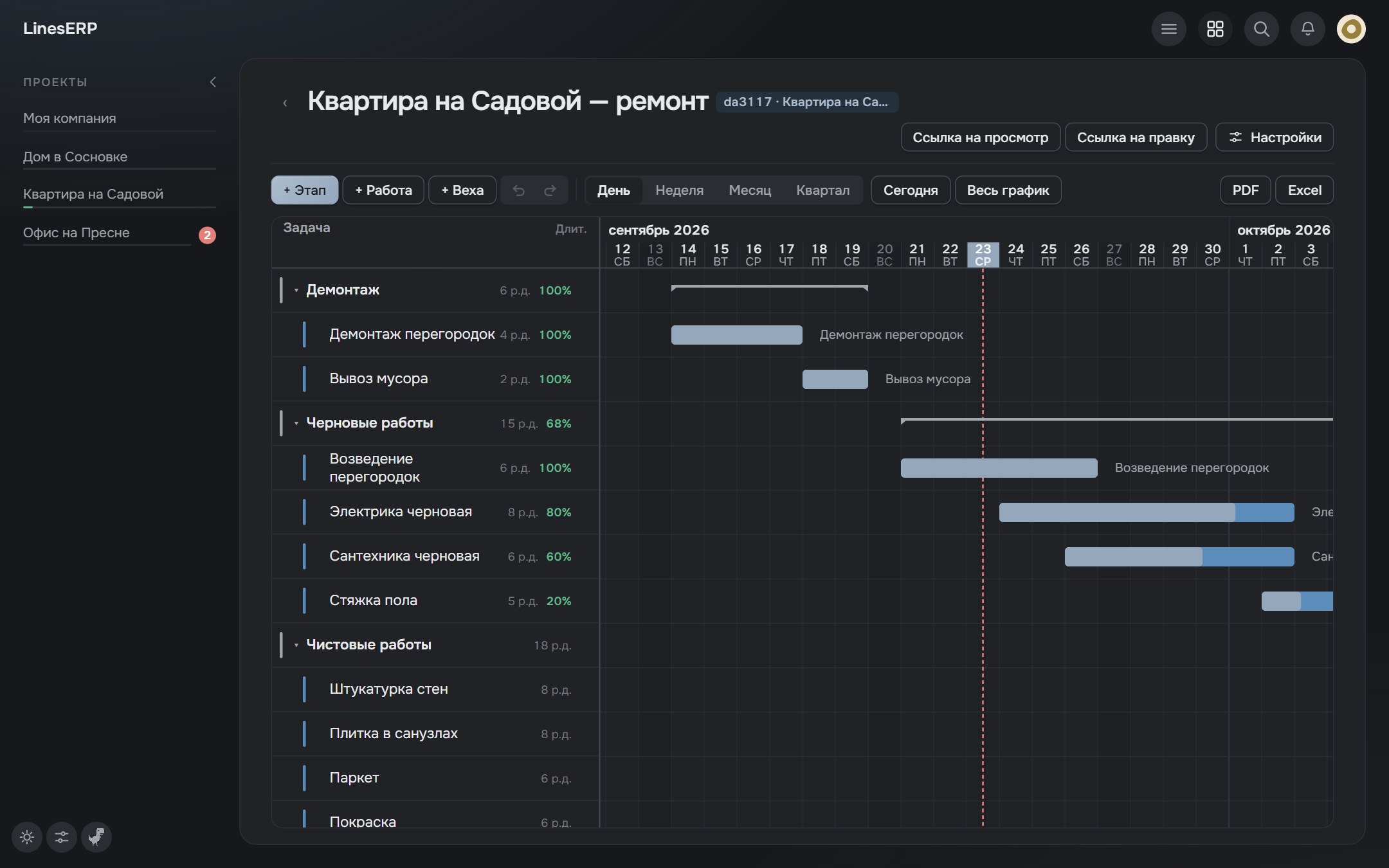The image size is (1389, 868).
Task: Jump to Сегодня on timeline
Action: pos(911,190)
